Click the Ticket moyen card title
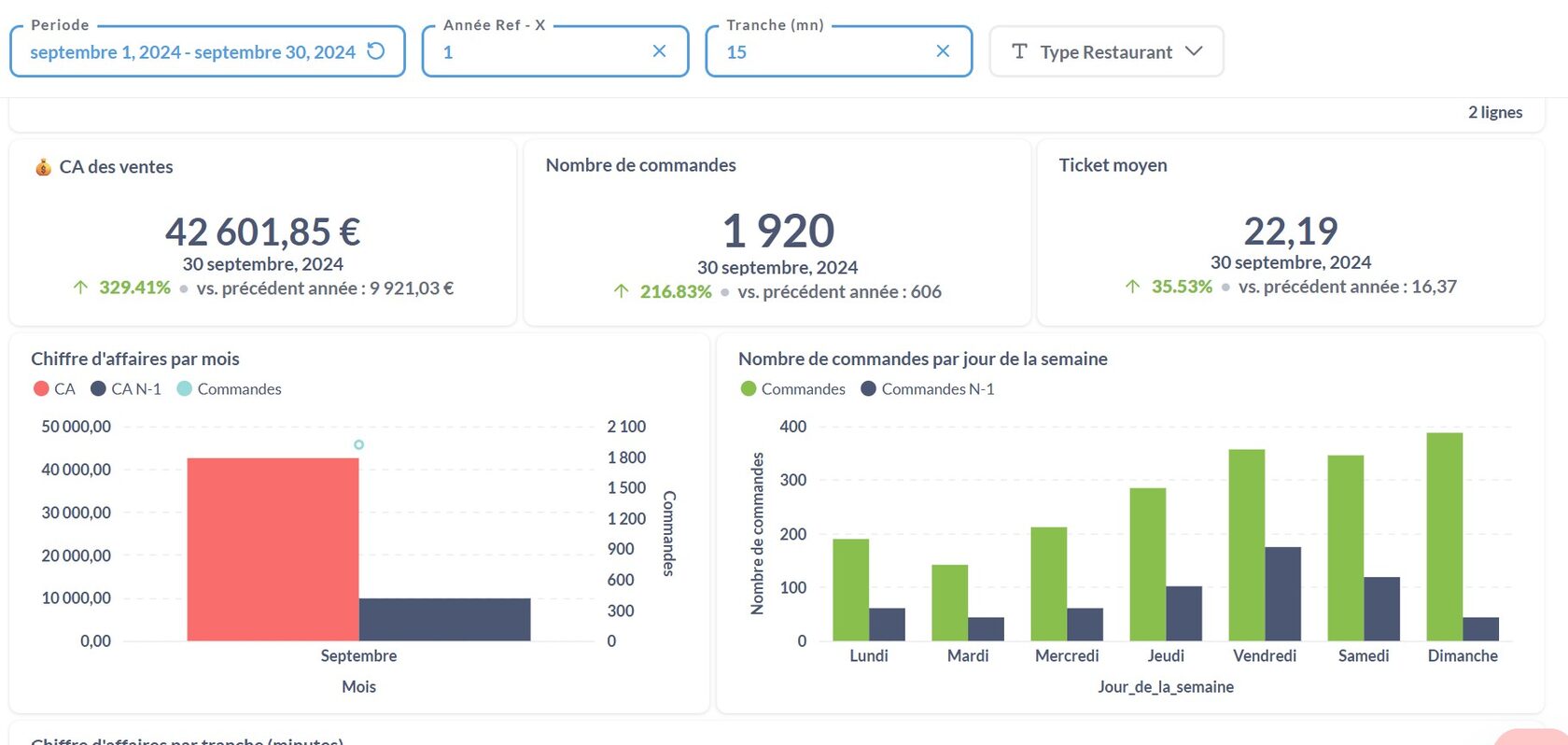The height and width of the screenshot is (745, 1568). coord(1113,165)
